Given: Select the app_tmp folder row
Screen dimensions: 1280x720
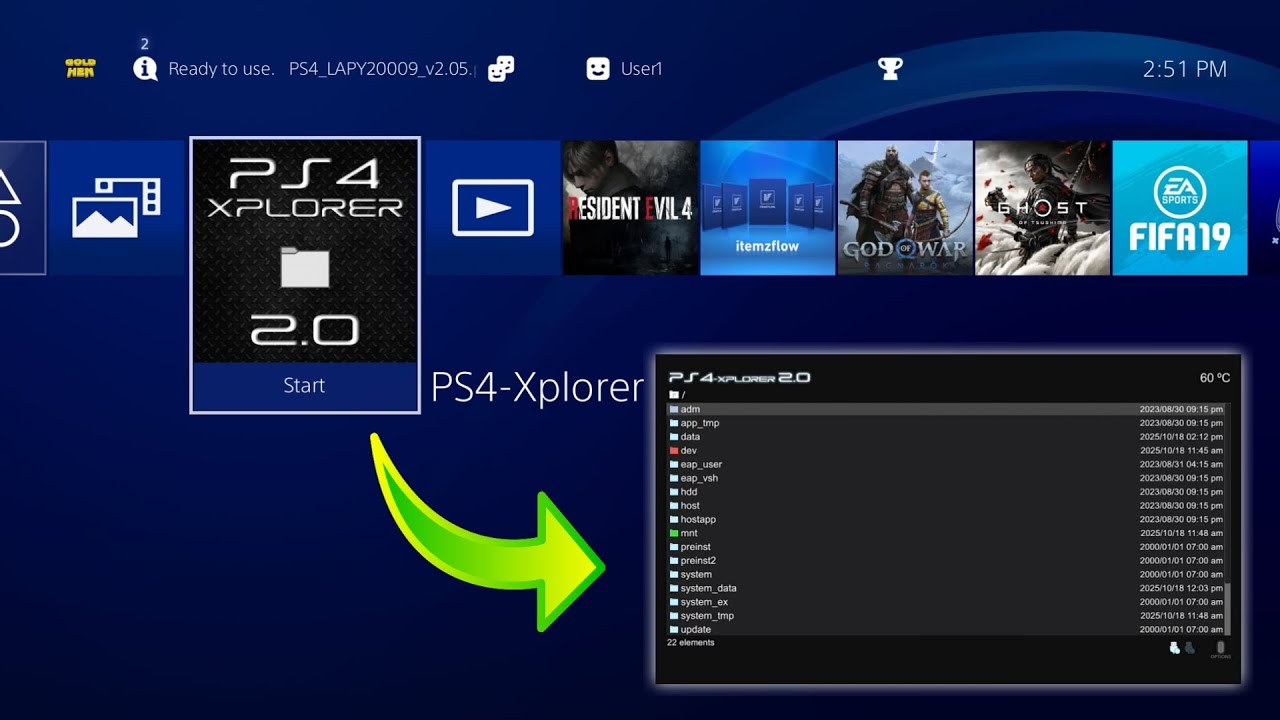Looking at the screenshot, I should (x=945, y=423).
